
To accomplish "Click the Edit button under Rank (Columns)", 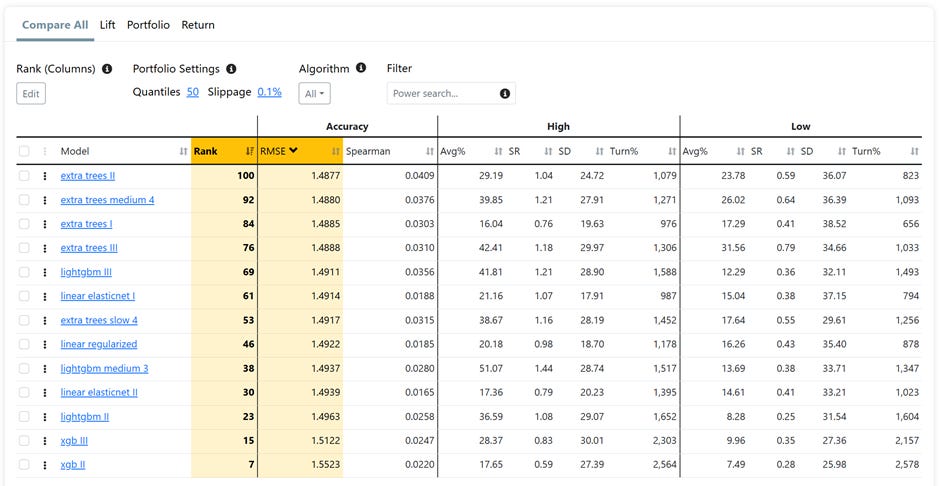I will (x=31, y=94).
